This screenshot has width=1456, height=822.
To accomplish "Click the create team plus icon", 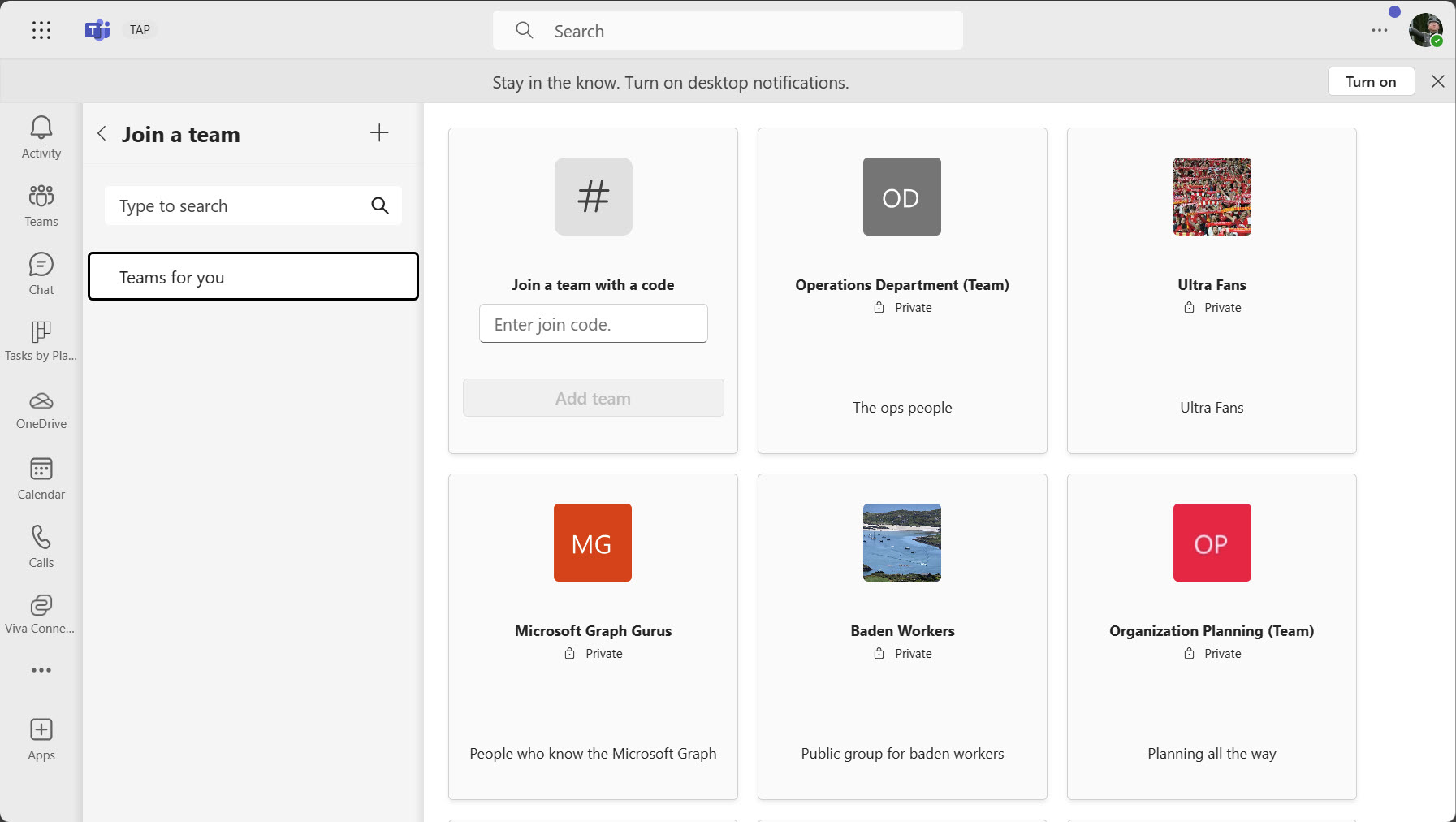I will tap(379, 133).
